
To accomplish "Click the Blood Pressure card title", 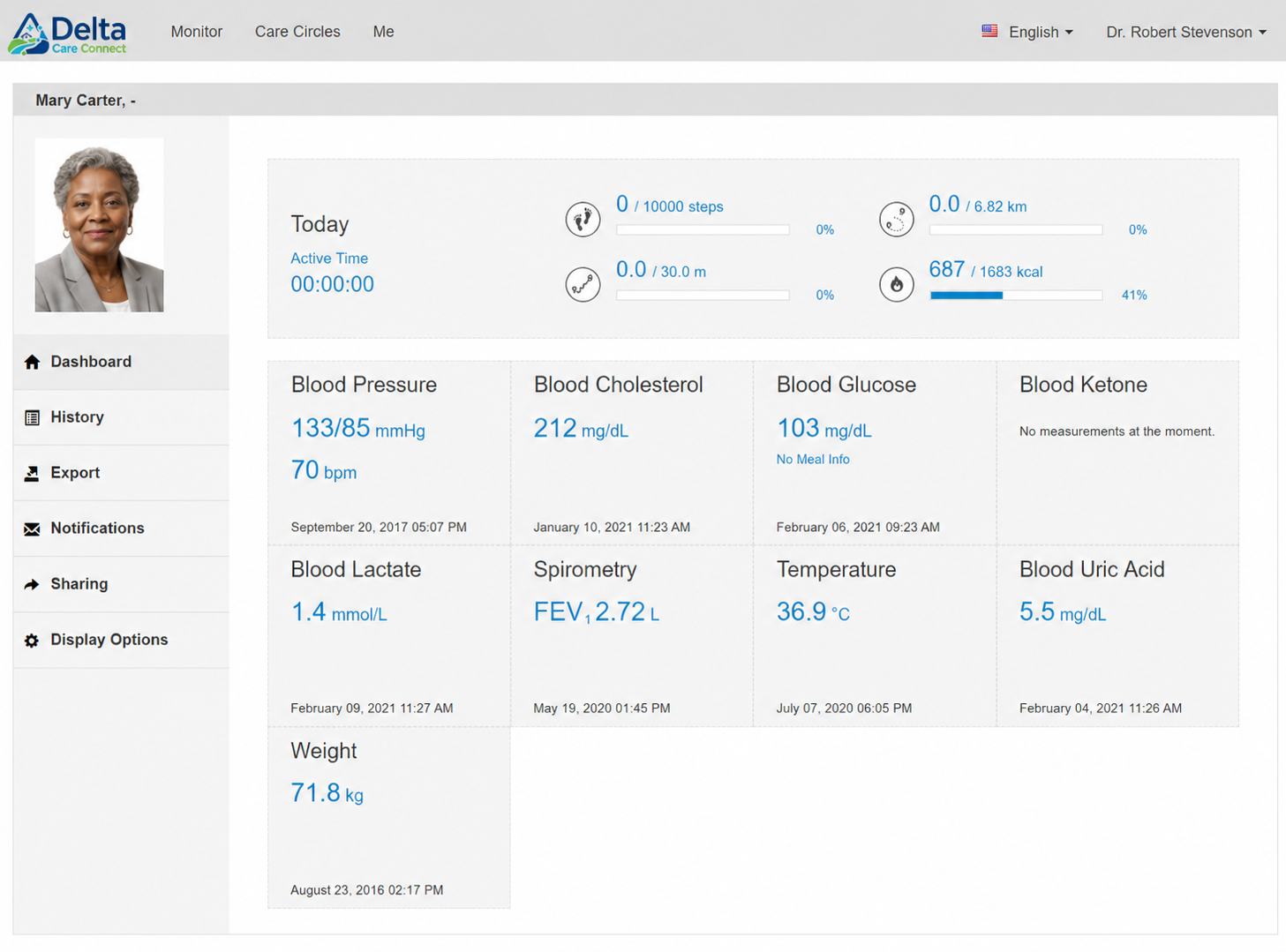I will (364, 385).
